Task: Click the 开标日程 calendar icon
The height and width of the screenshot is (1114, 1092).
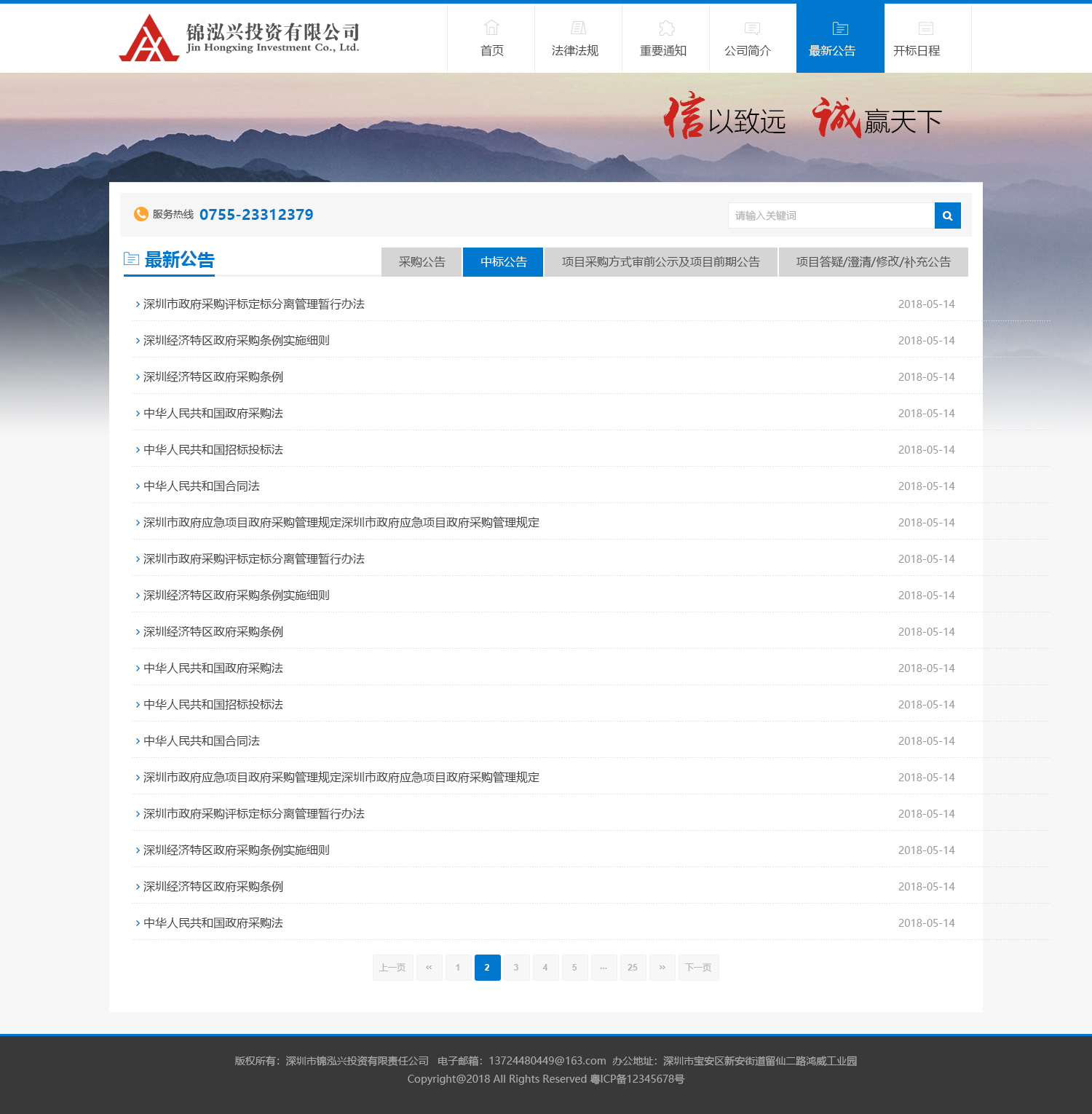Action: tap(926, 28)
